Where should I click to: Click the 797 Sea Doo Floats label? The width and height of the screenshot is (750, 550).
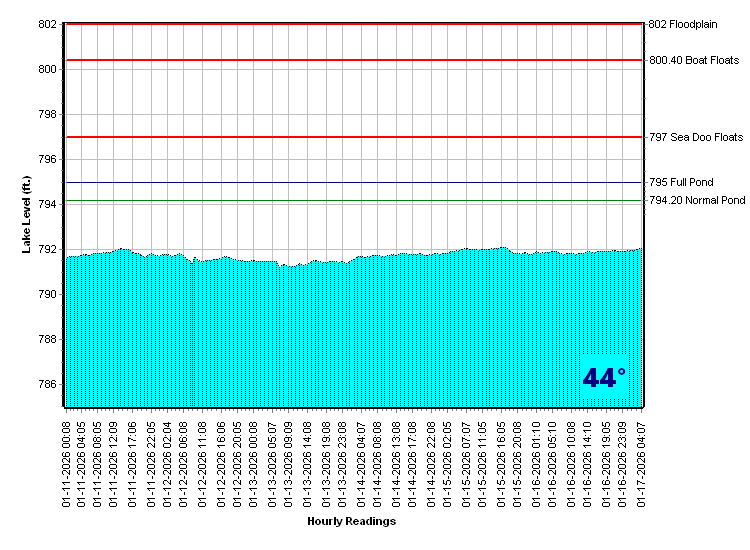[696, 137]
